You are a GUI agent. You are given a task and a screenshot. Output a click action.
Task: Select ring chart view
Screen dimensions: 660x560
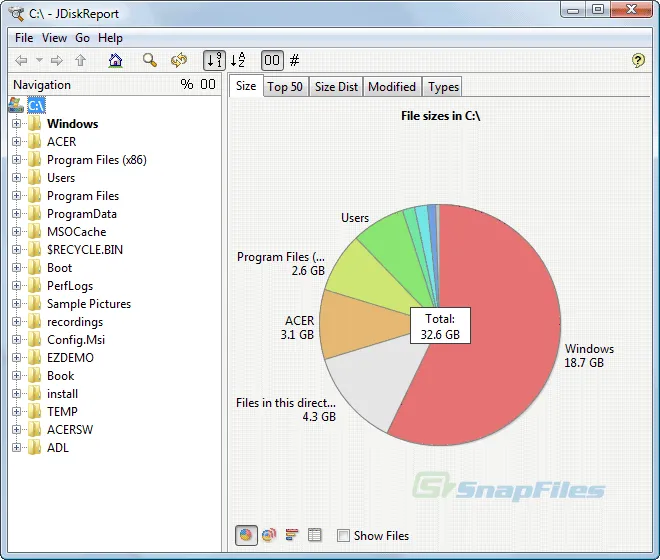tap(269, 535)
